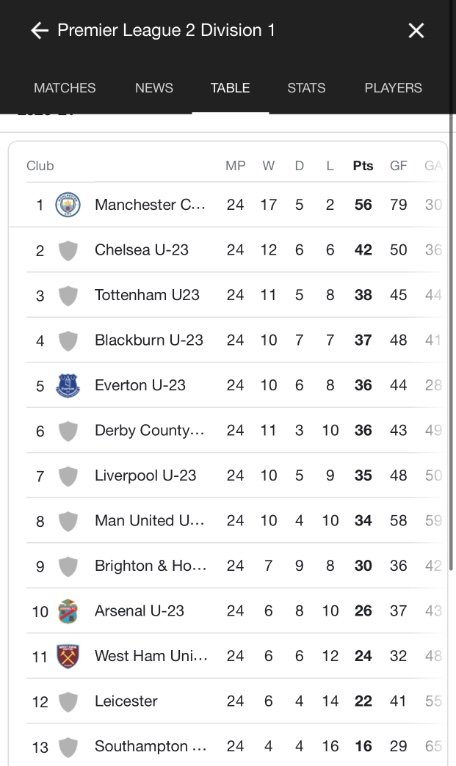Click the Chelsea U-23 shield icon

[68, 250]
